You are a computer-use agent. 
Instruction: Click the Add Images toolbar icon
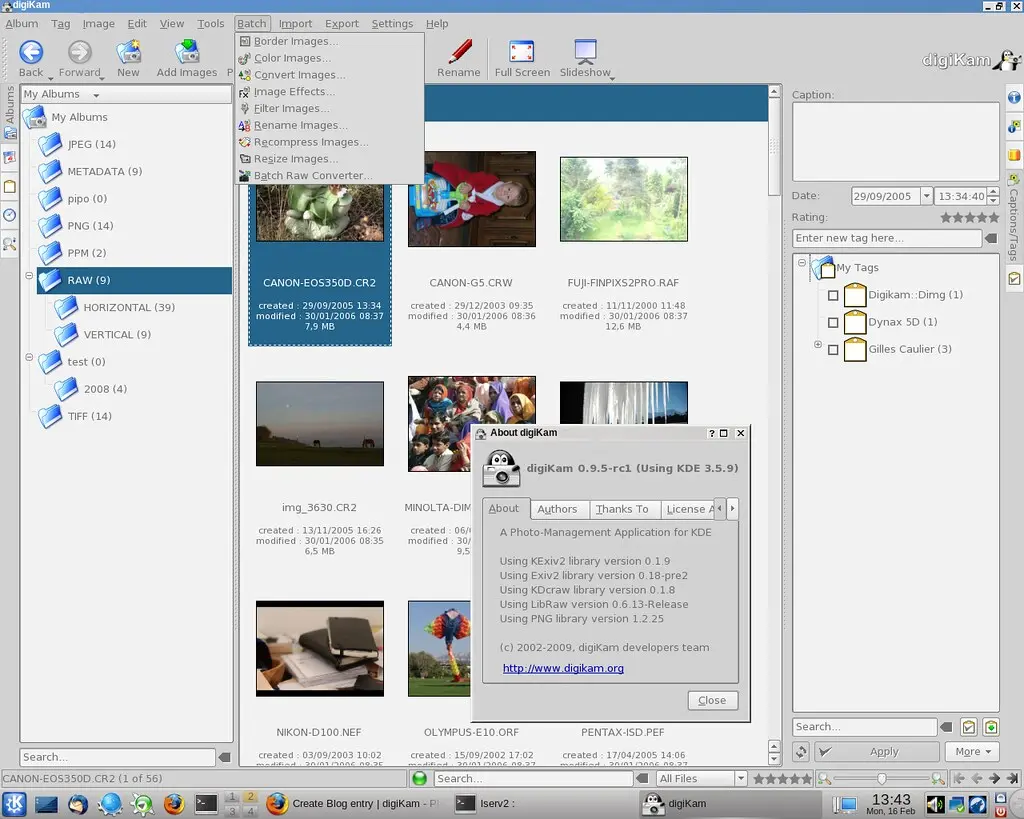(x=187, y=52)
